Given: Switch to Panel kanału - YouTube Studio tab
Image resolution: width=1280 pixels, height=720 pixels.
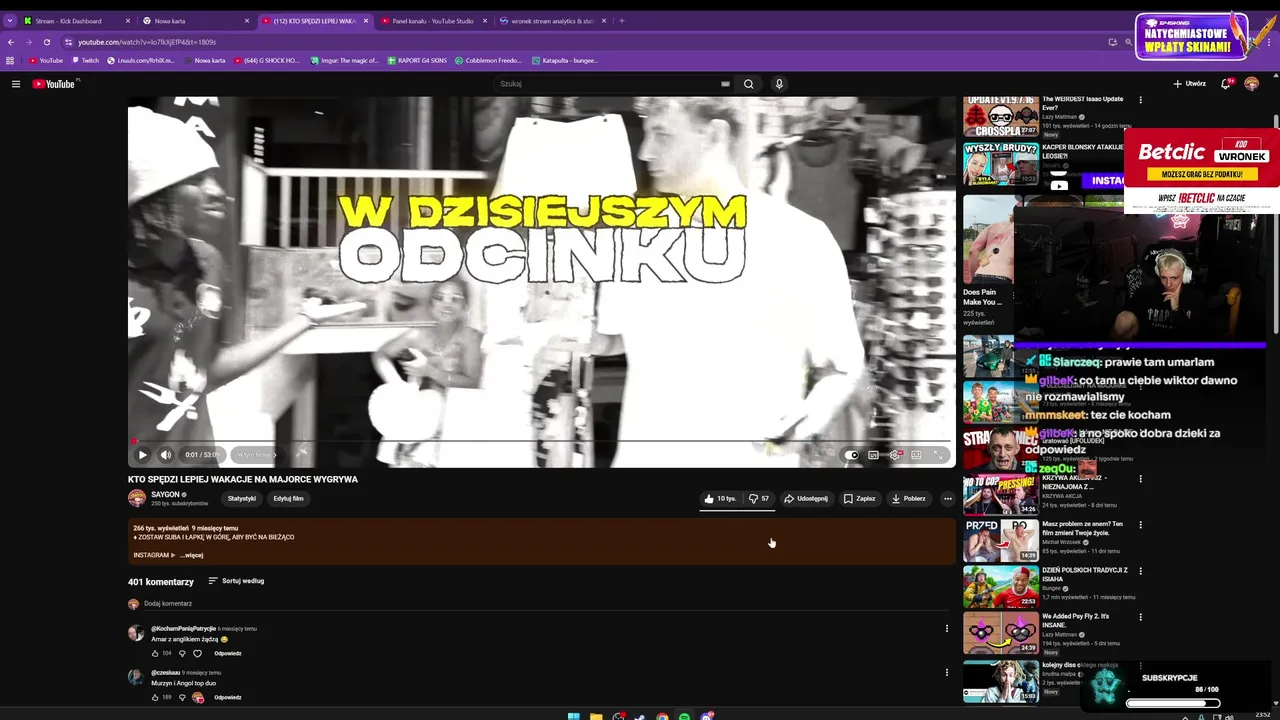Looking at the screenshot, I should [433, 21].
